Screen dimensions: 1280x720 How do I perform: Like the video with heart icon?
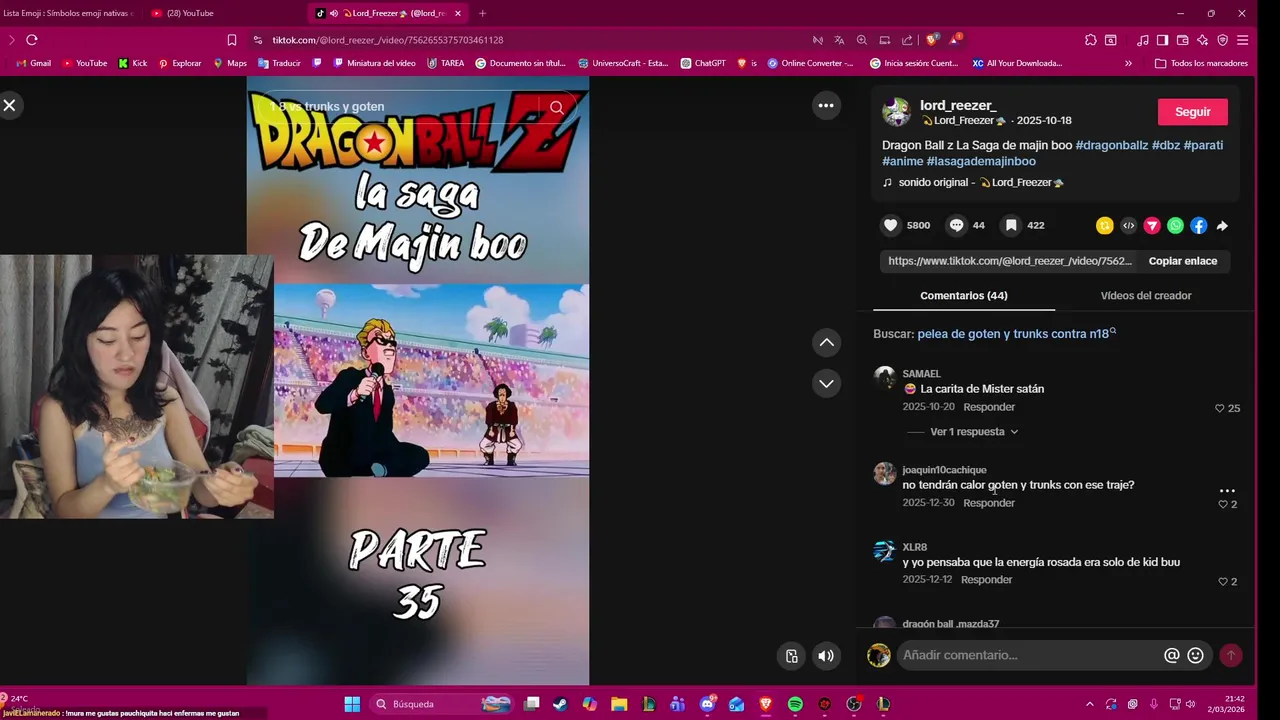(891, 226)
